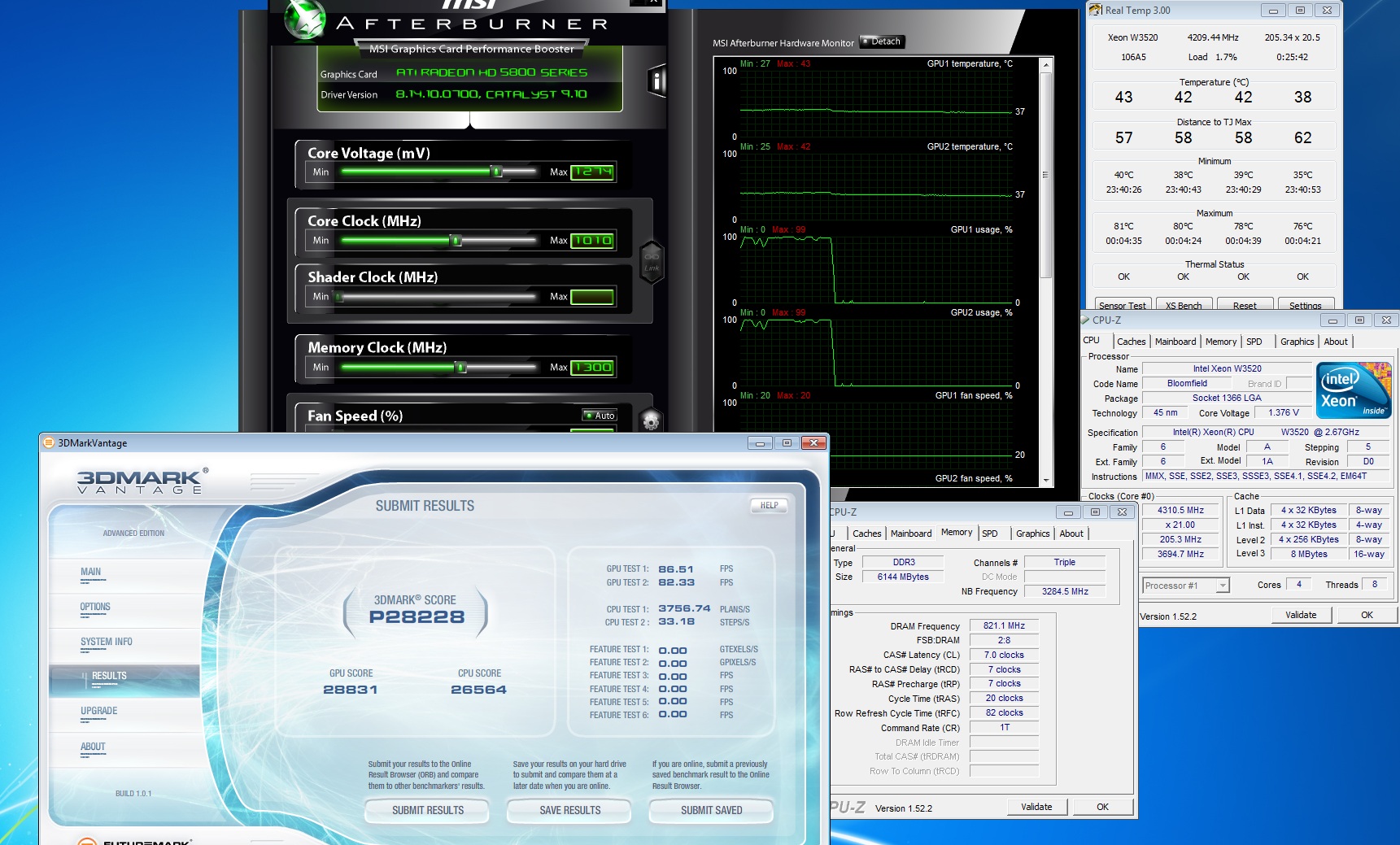Run Real Temp XS Bench

coord(1184,306)
